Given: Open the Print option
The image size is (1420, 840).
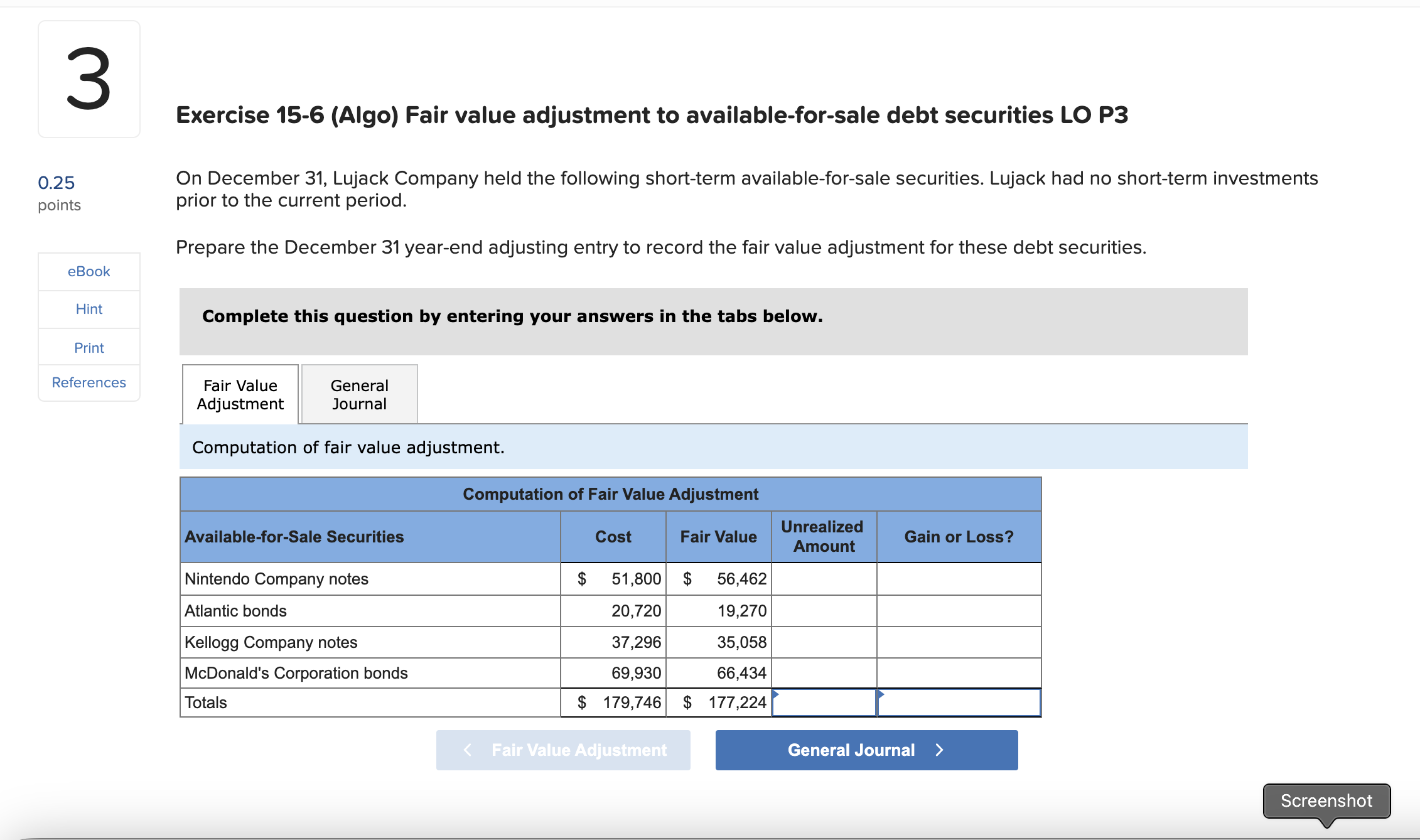Looking at the screenshot, I should (89, 347).
